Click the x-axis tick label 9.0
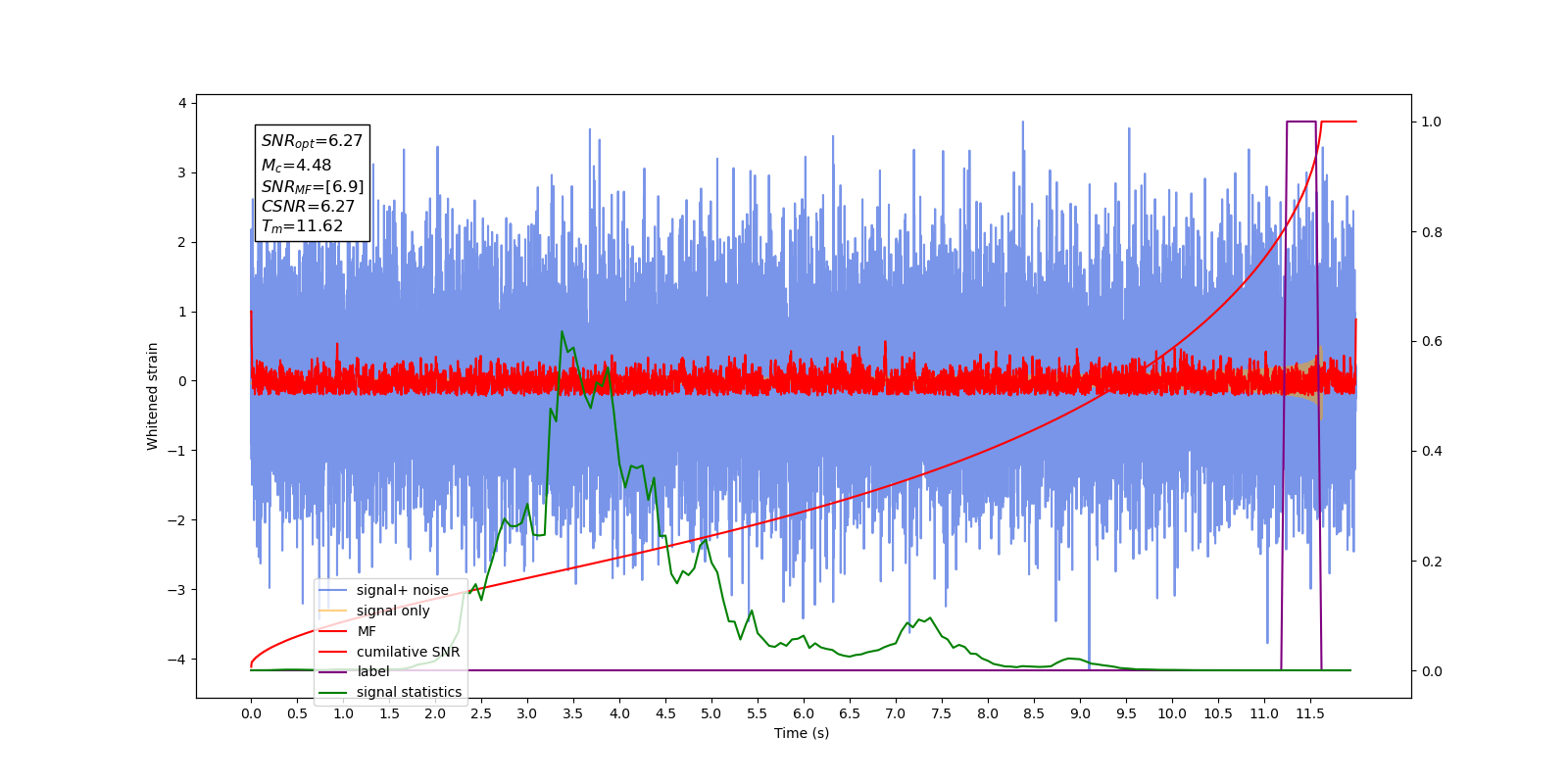Screen dimensions: 1568x784 [1080, 713]
